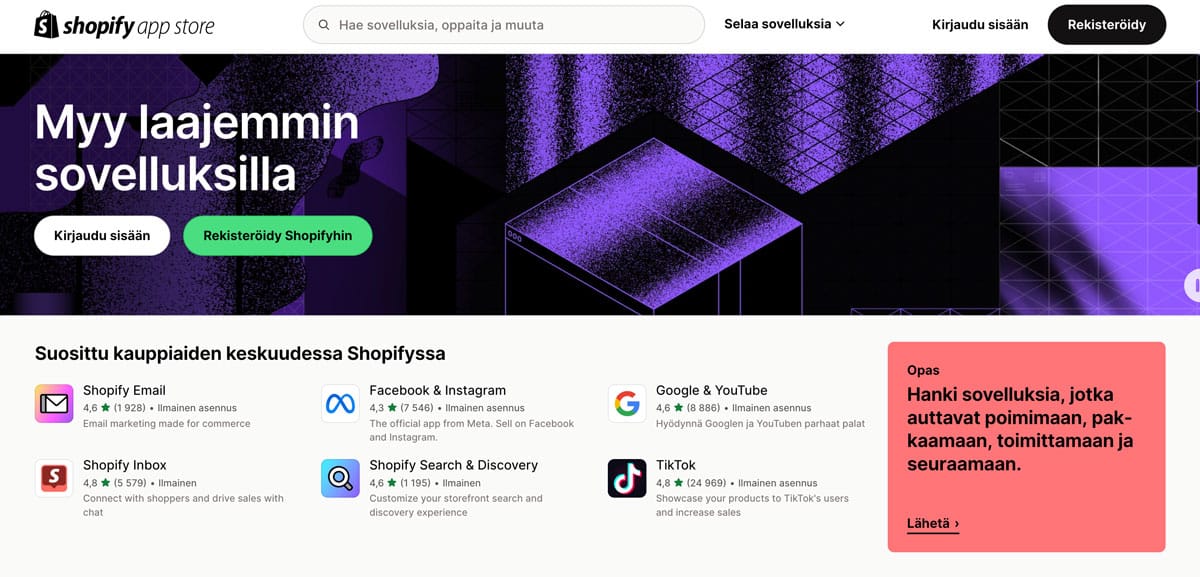Expand the Selaa sovelluksia dropdown
The height and width of the screenshot is (577, 1200).
coord(784,24)
